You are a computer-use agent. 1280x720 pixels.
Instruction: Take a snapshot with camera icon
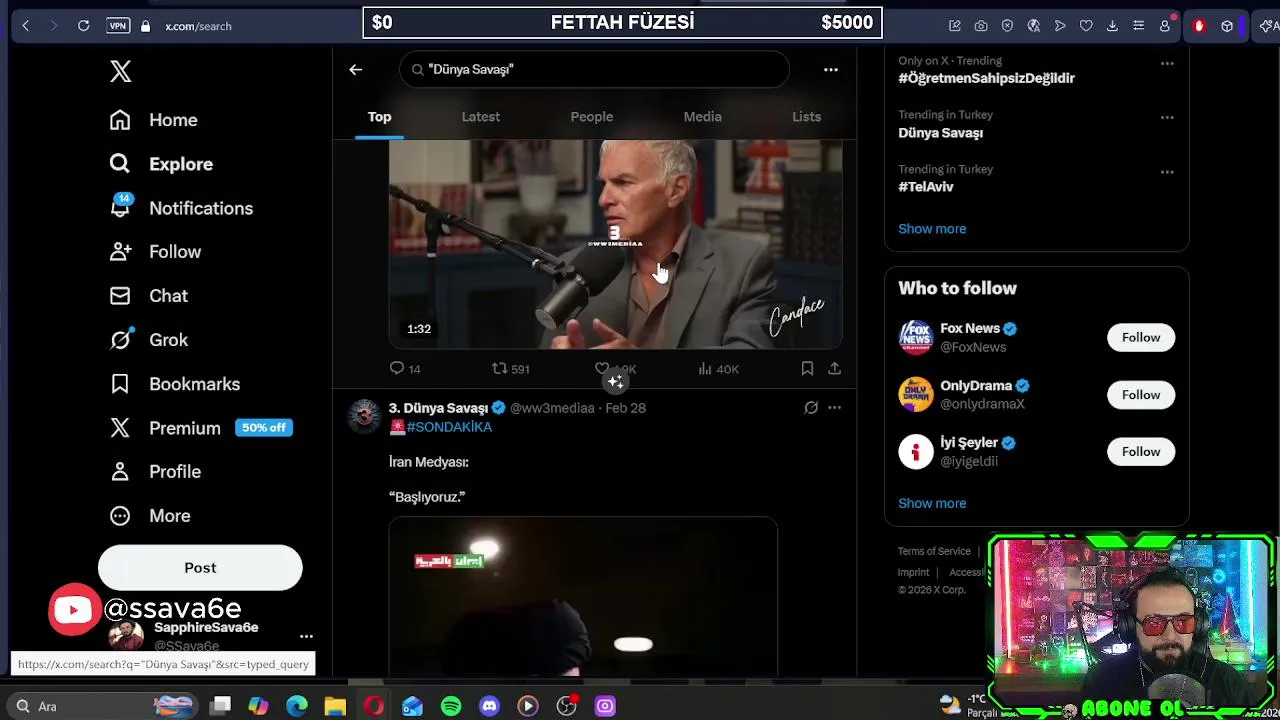(981, 26)
